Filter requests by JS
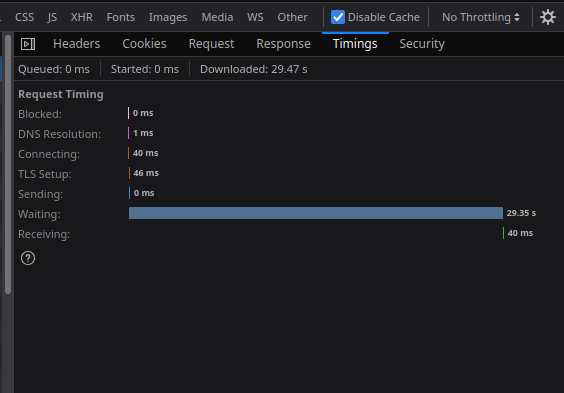 [x=52, y=17]
